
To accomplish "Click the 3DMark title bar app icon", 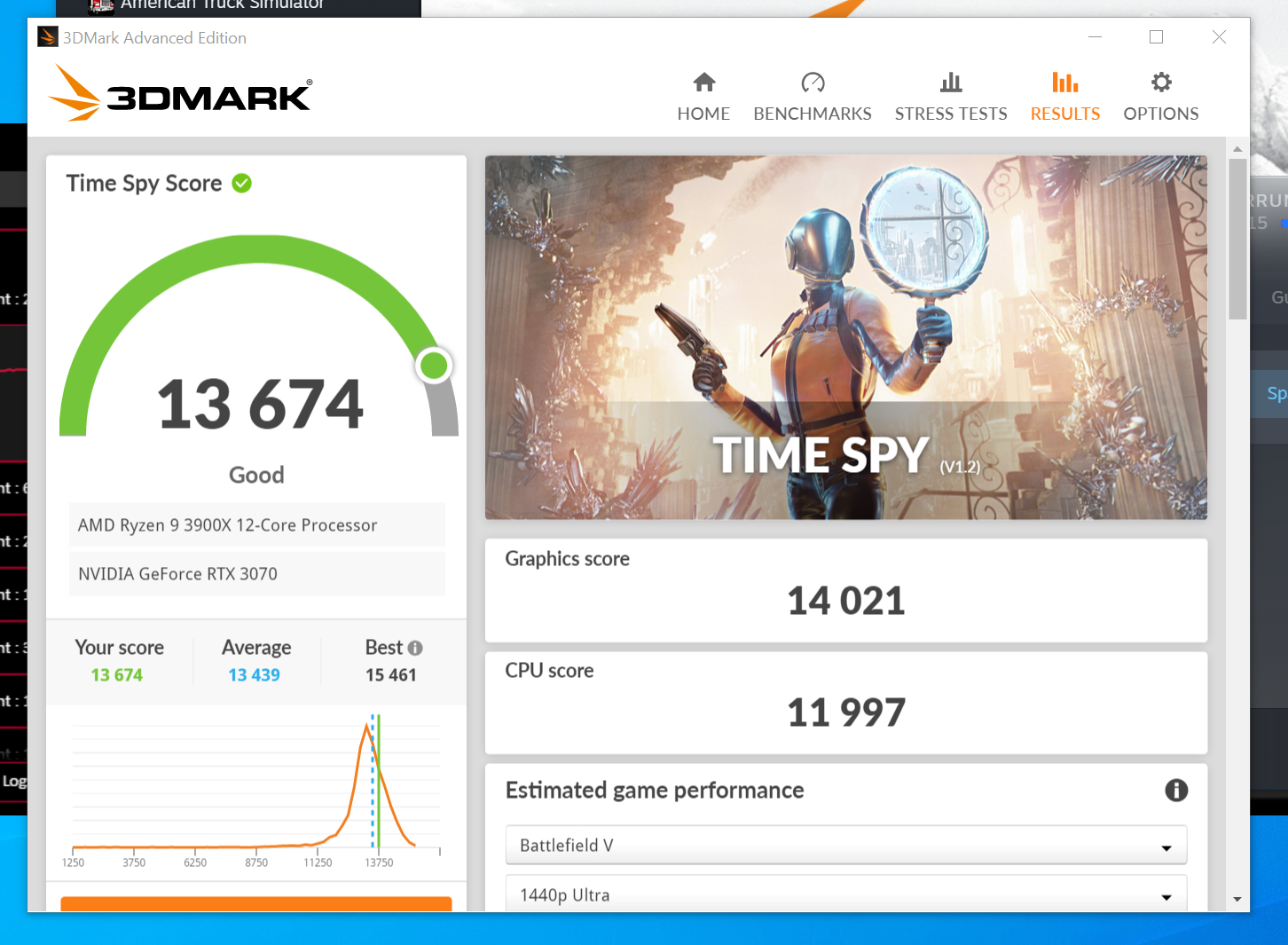I will [x=47, y=37].
